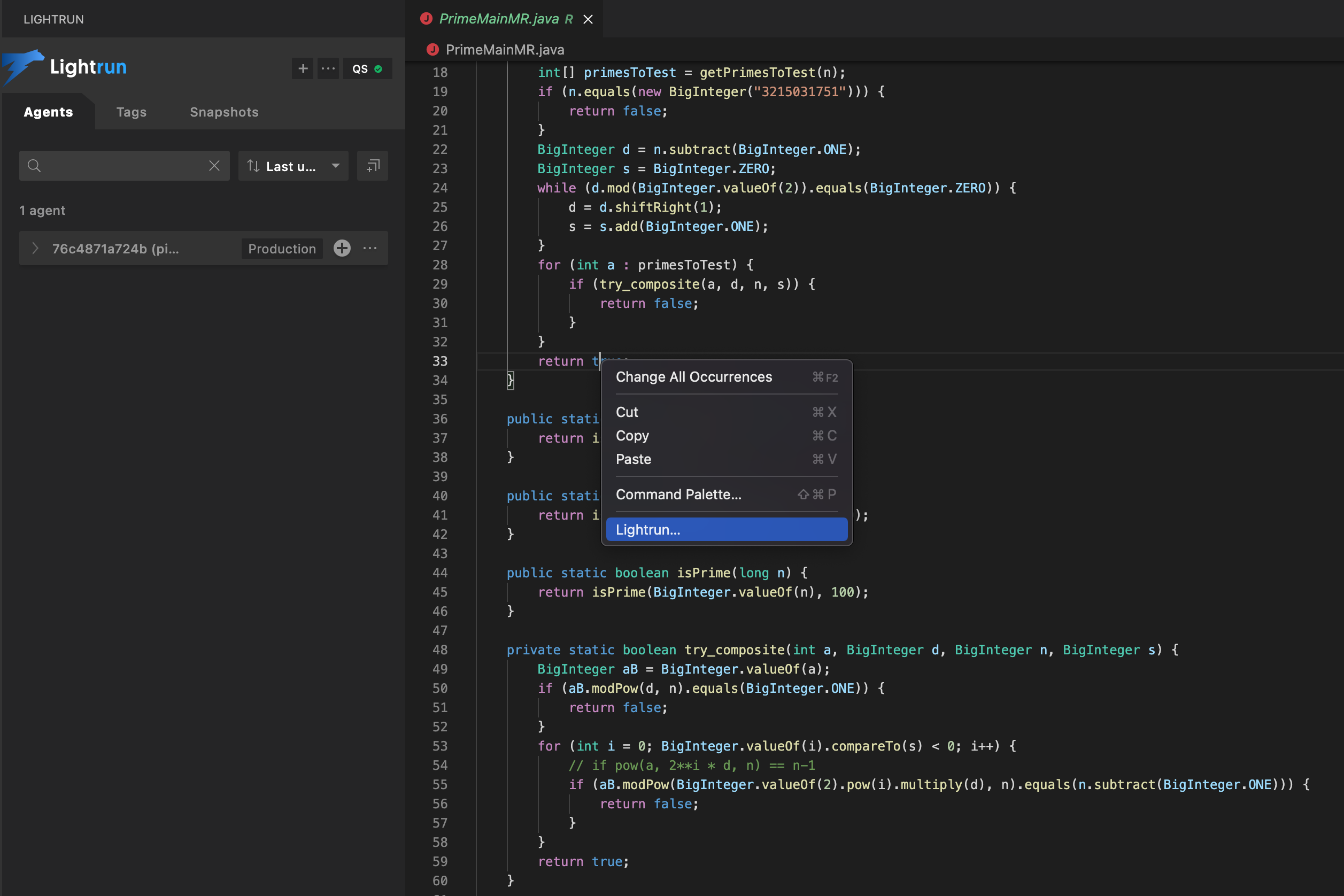The height and width of the screenshot is (896, 1344).
Task: Open the ellipsis menu in Lightrun header
Action: (x=328, y=68)
